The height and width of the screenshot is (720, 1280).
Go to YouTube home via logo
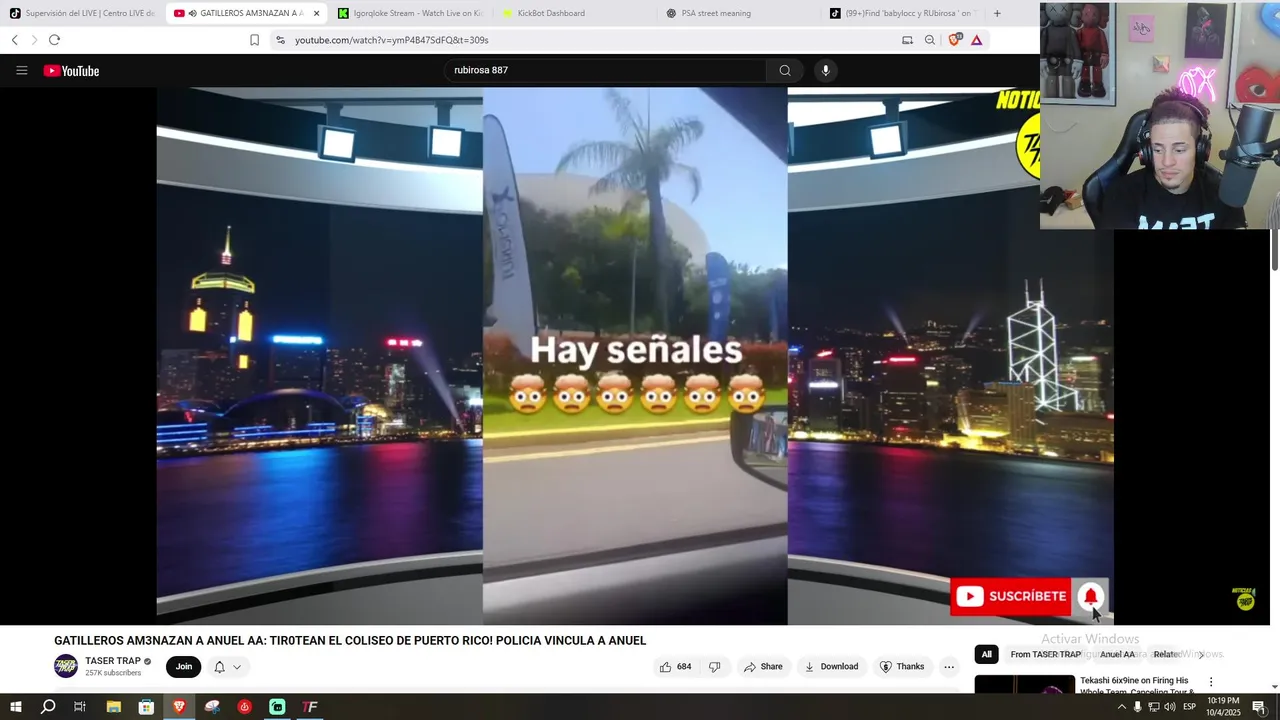pos(71,71)
